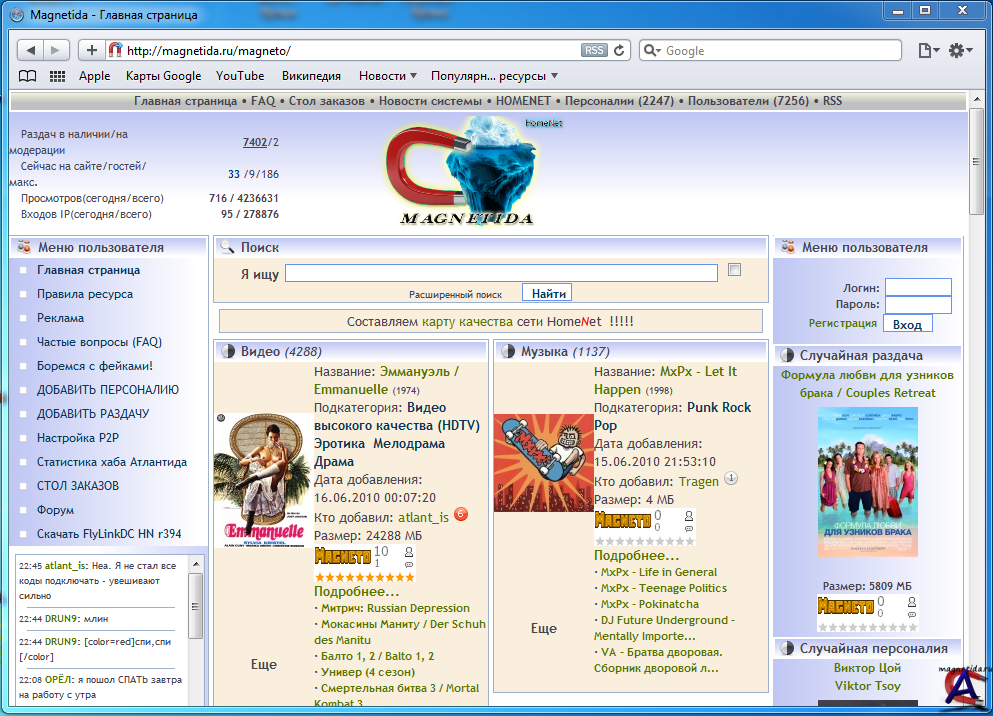Screen dimensions: 993x716
Task: Tick the checkbox beside the search field
Action: (735, 270)
